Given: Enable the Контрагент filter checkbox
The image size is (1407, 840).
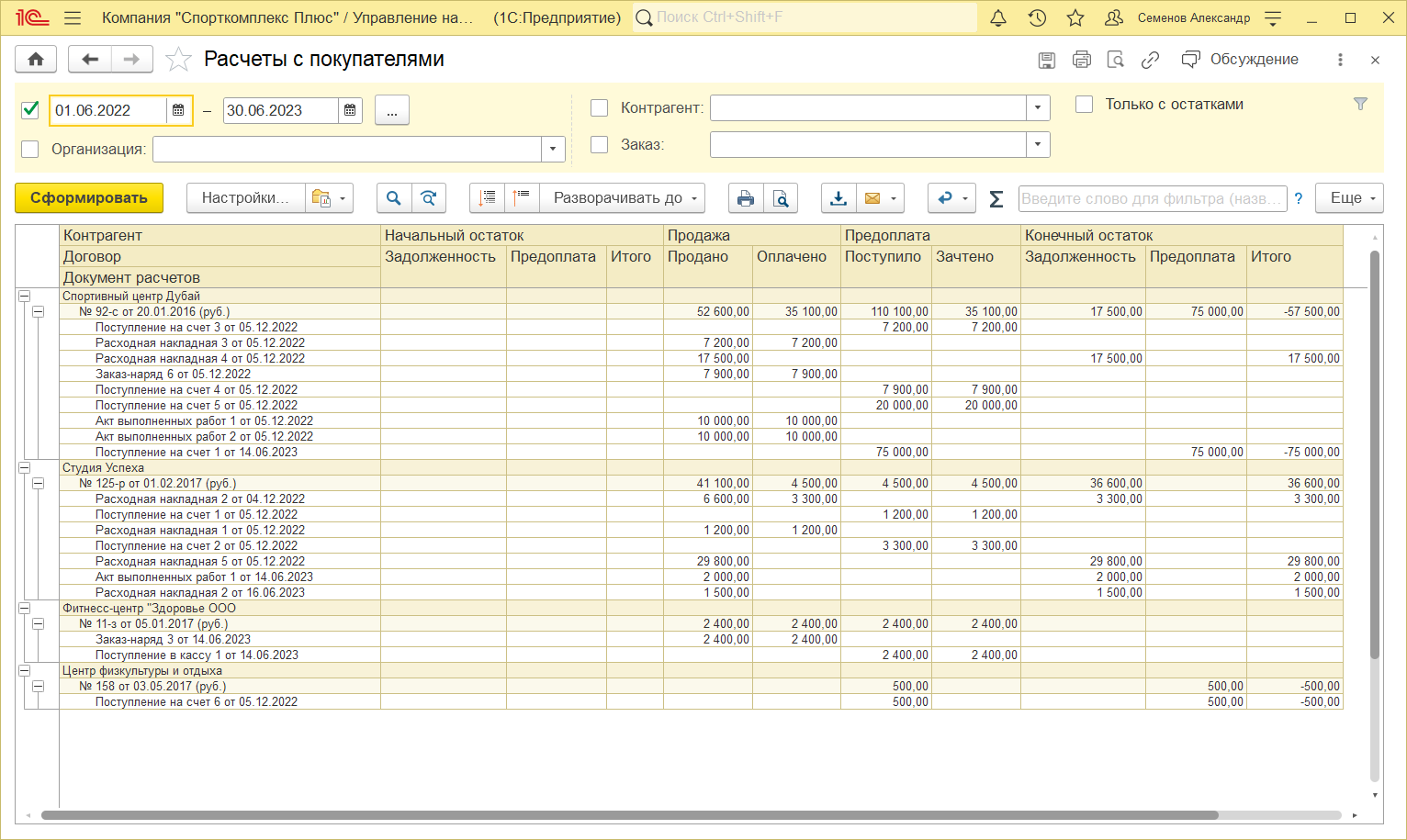Looking at the screenshot, I should click(x=600, y=108).
